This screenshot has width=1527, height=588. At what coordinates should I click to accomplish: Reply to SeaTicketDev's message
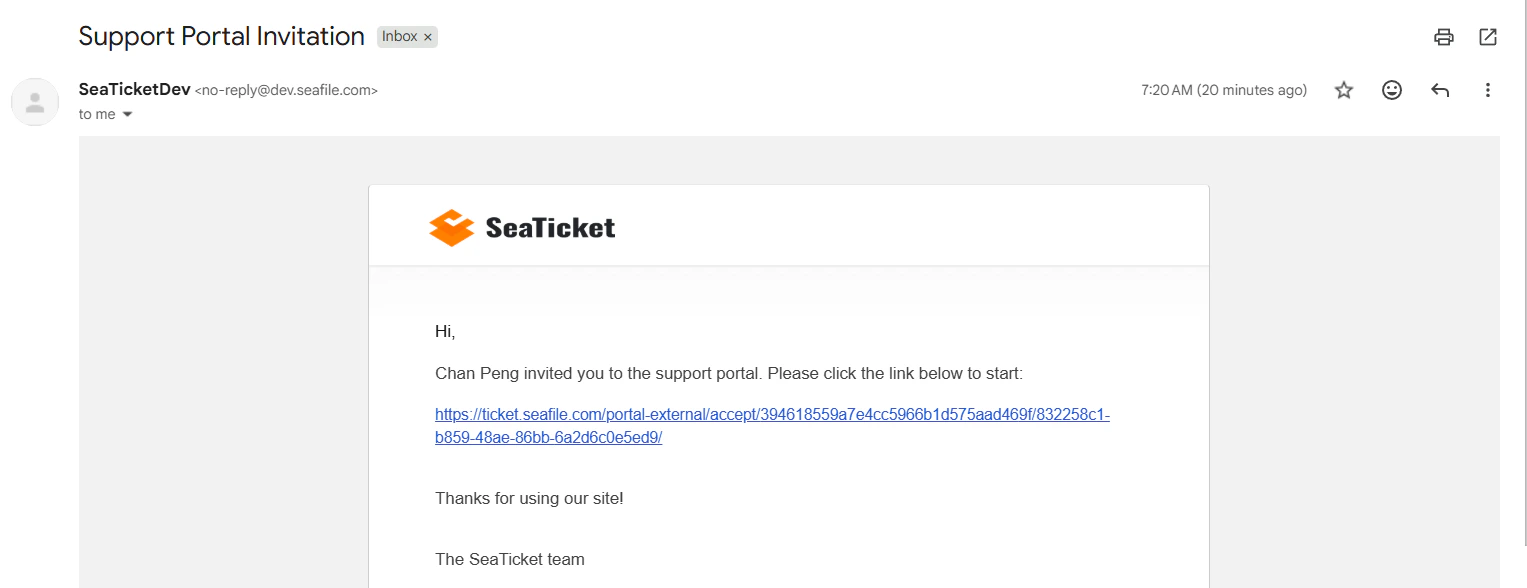point(1440,90)
